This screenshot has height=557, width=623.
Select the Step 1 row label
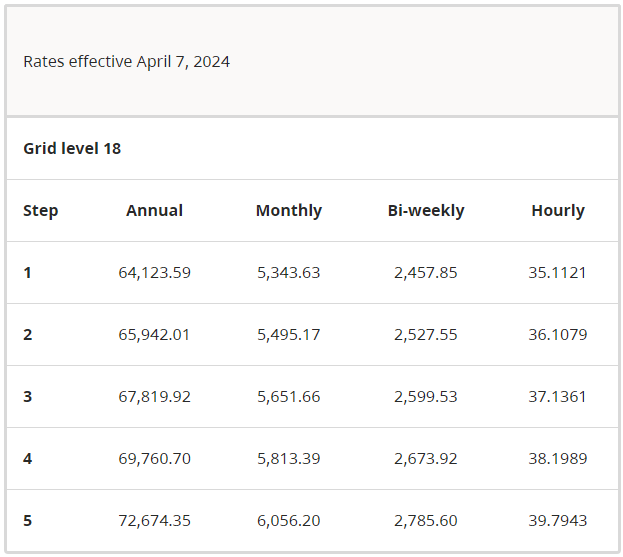(x=28, y=273)
